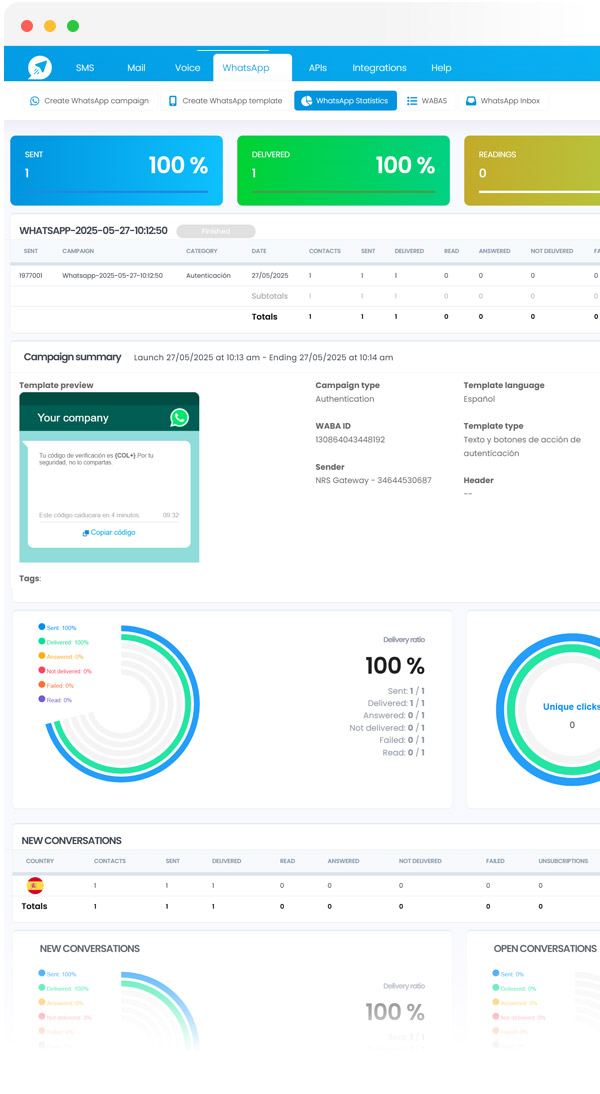Click the blue SENT 100% card

(x=117, y=170)
